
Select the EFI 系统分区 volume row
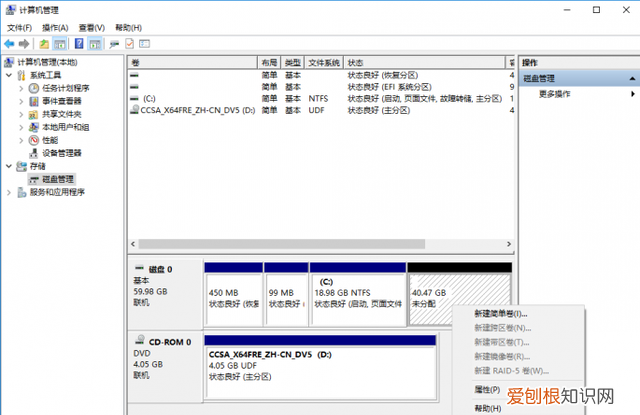[321, 87]
